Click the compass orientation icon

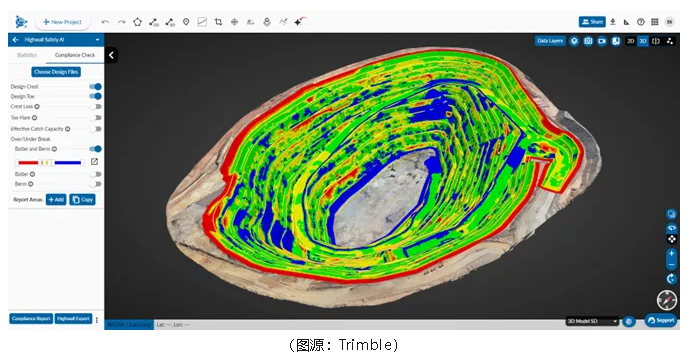pyautogui.click(x=667, y=300)
